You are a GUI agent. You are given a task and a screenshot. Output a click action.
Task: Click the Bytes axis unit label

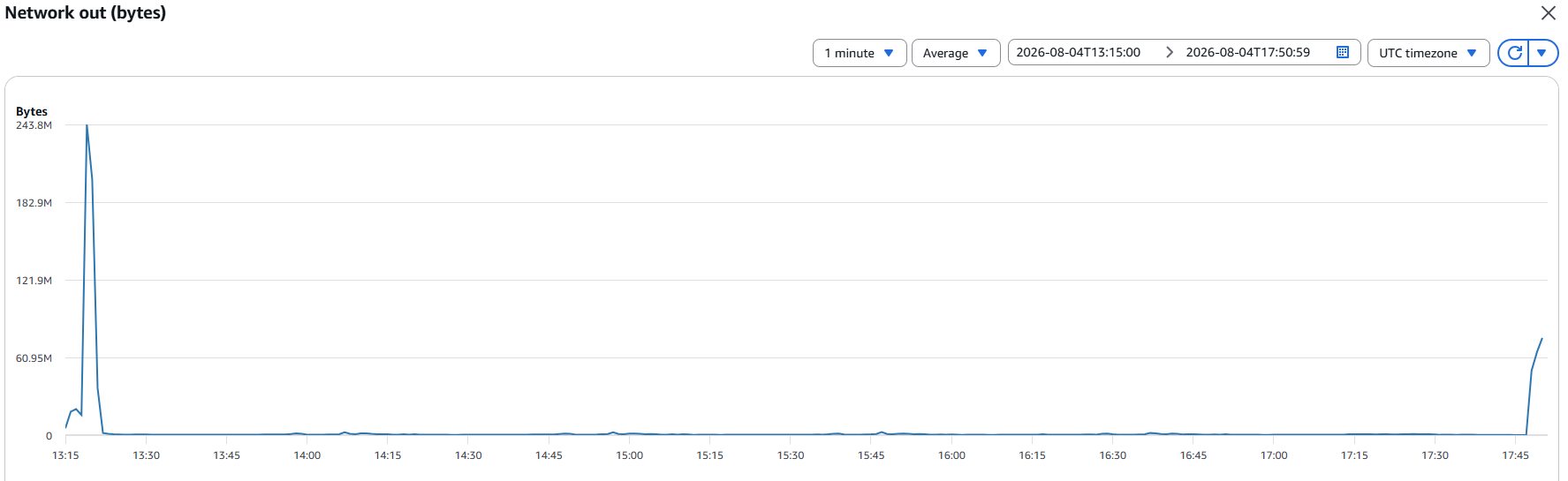32,111
